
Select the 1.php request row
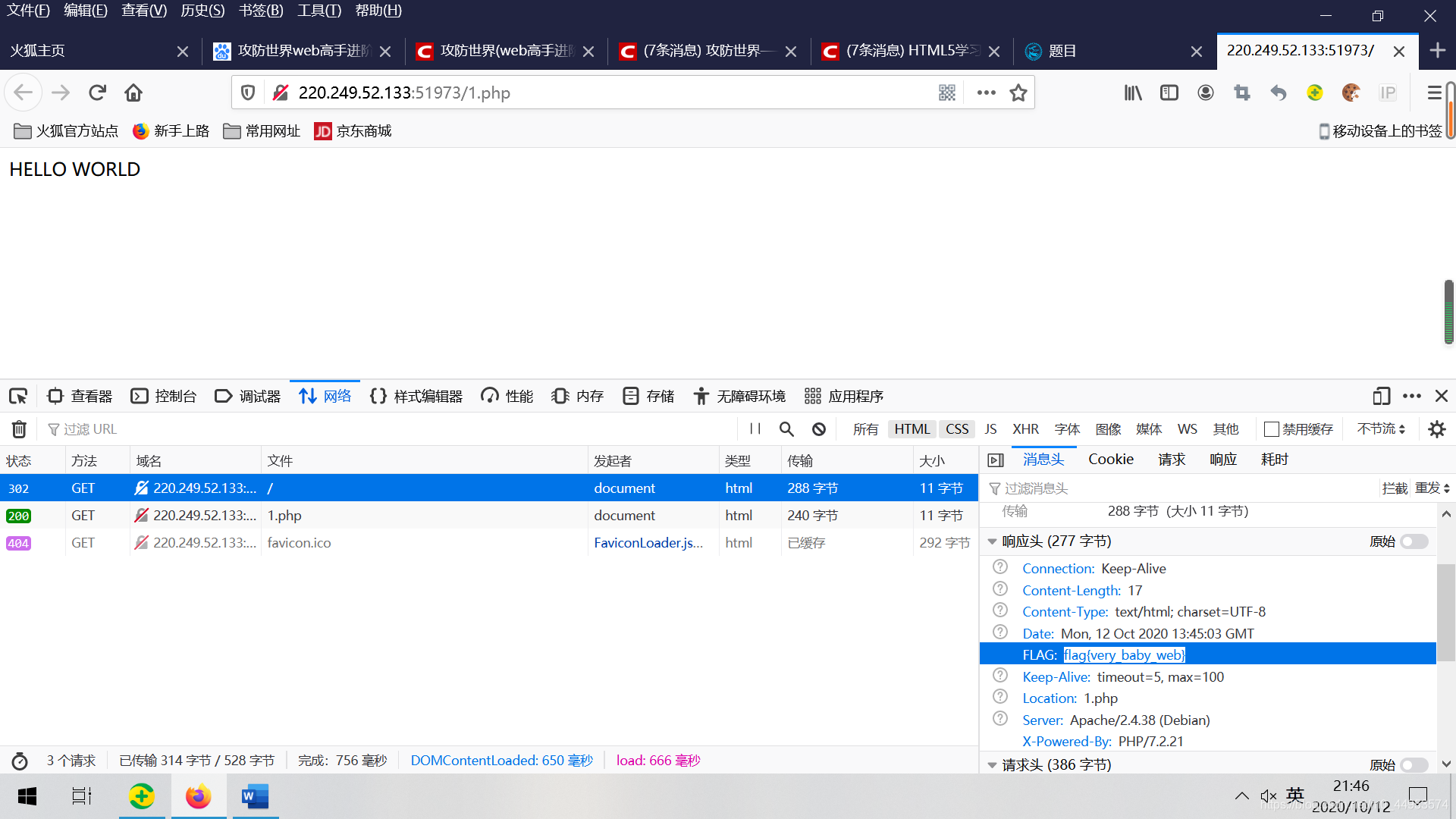point(488,516)
